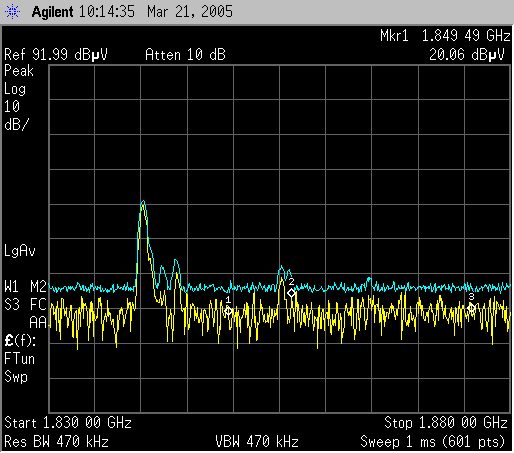
Task: Click the Sweep 1 ms (601 pts) text
Action: (433, 442)
